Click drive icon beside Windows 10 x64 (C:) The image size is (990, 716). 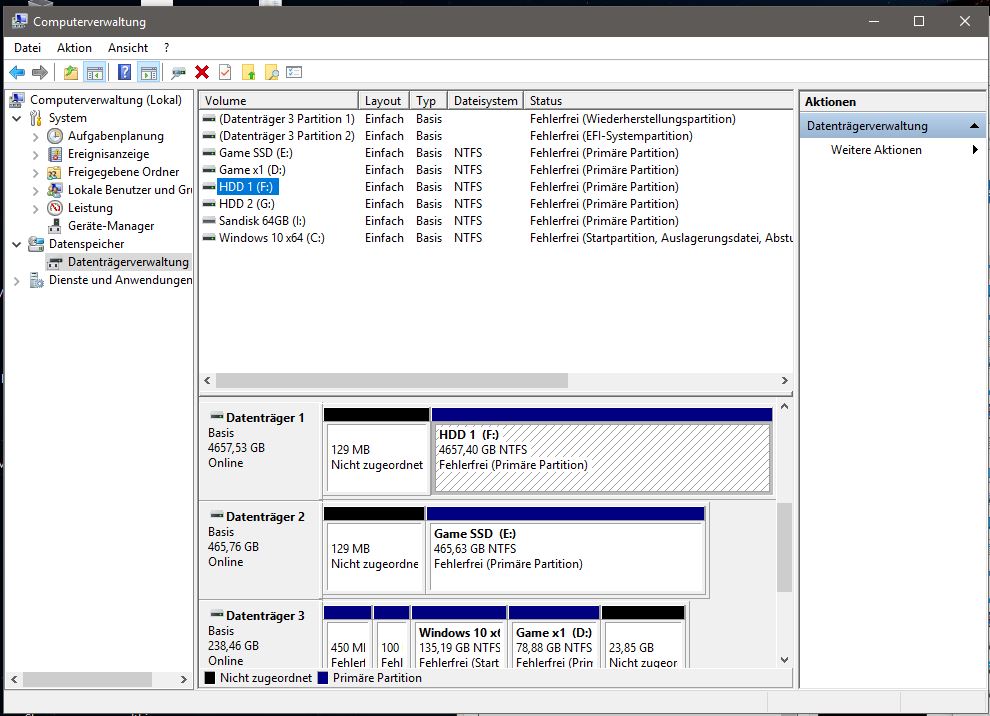pyautogui.click(x=209, y=238)
